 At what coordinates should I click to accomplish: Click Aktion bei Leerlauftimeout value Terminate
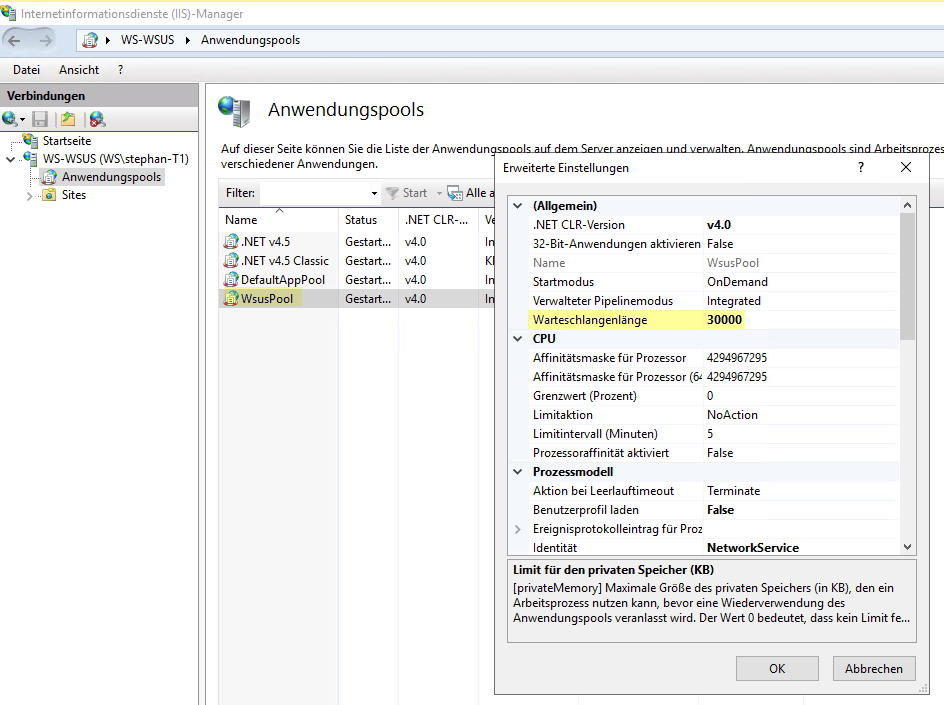[733, 491]
